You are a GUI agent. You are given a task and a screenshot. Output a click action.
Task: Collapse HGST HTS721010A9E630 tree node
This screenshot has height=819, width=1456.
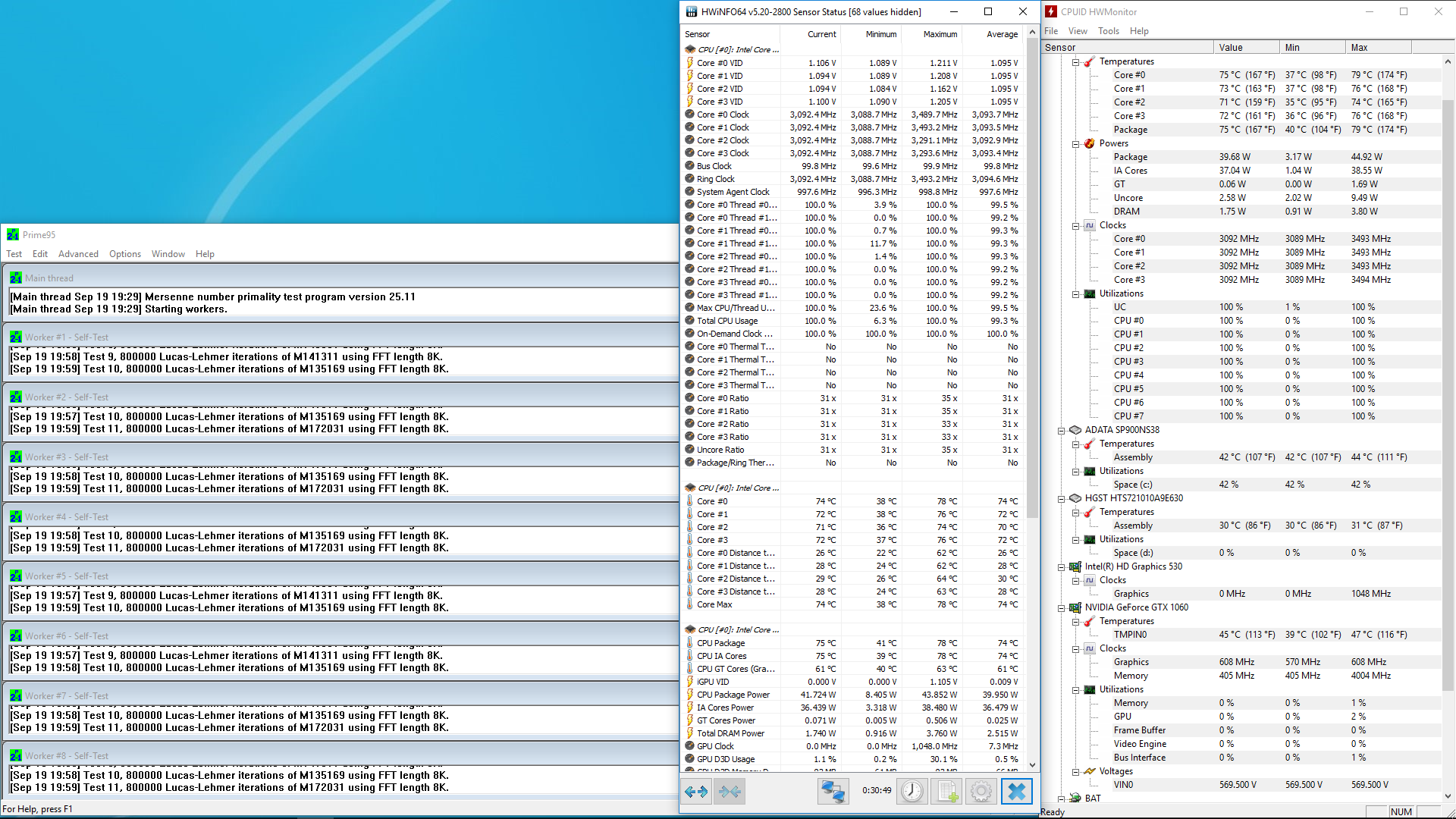[1062, 499]
